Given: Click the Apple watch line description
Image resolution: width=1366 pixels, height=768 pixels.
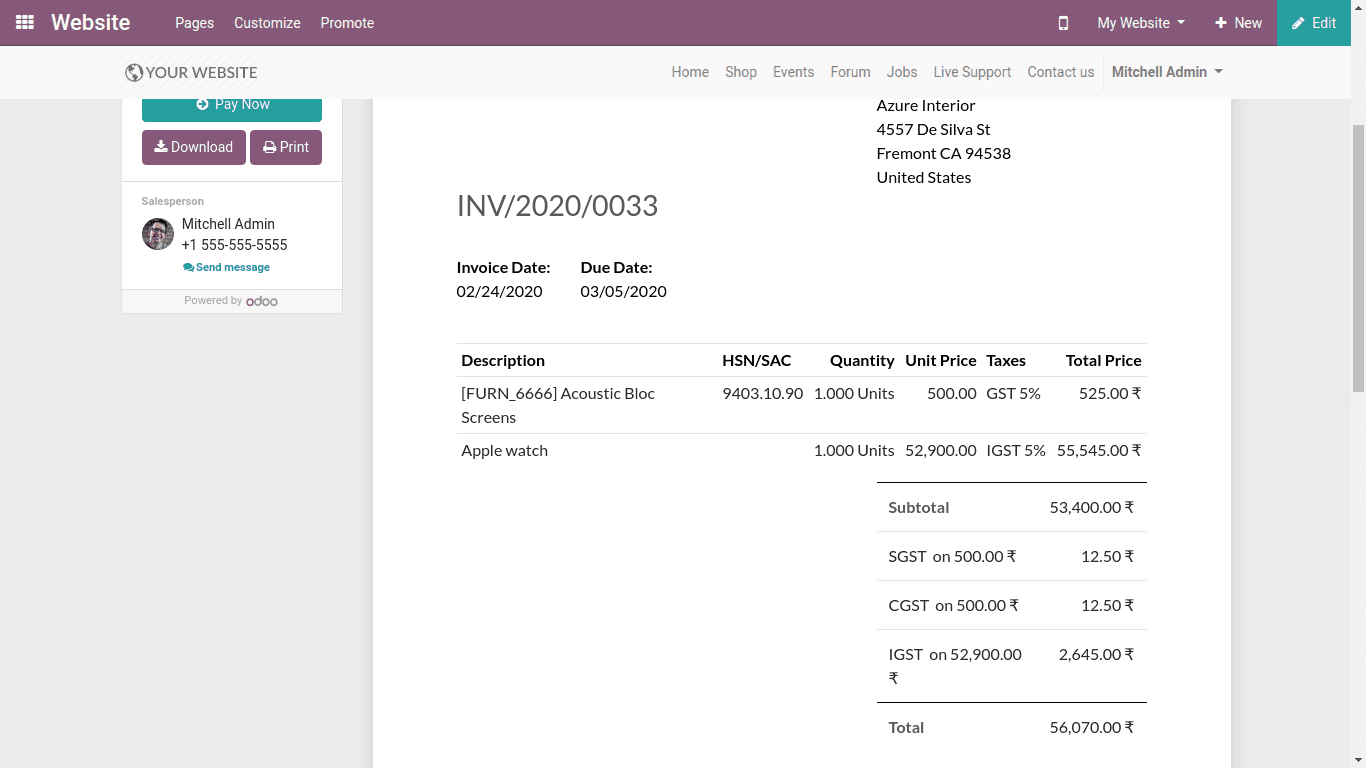Looking at the screenshot, I should point(504,450).
